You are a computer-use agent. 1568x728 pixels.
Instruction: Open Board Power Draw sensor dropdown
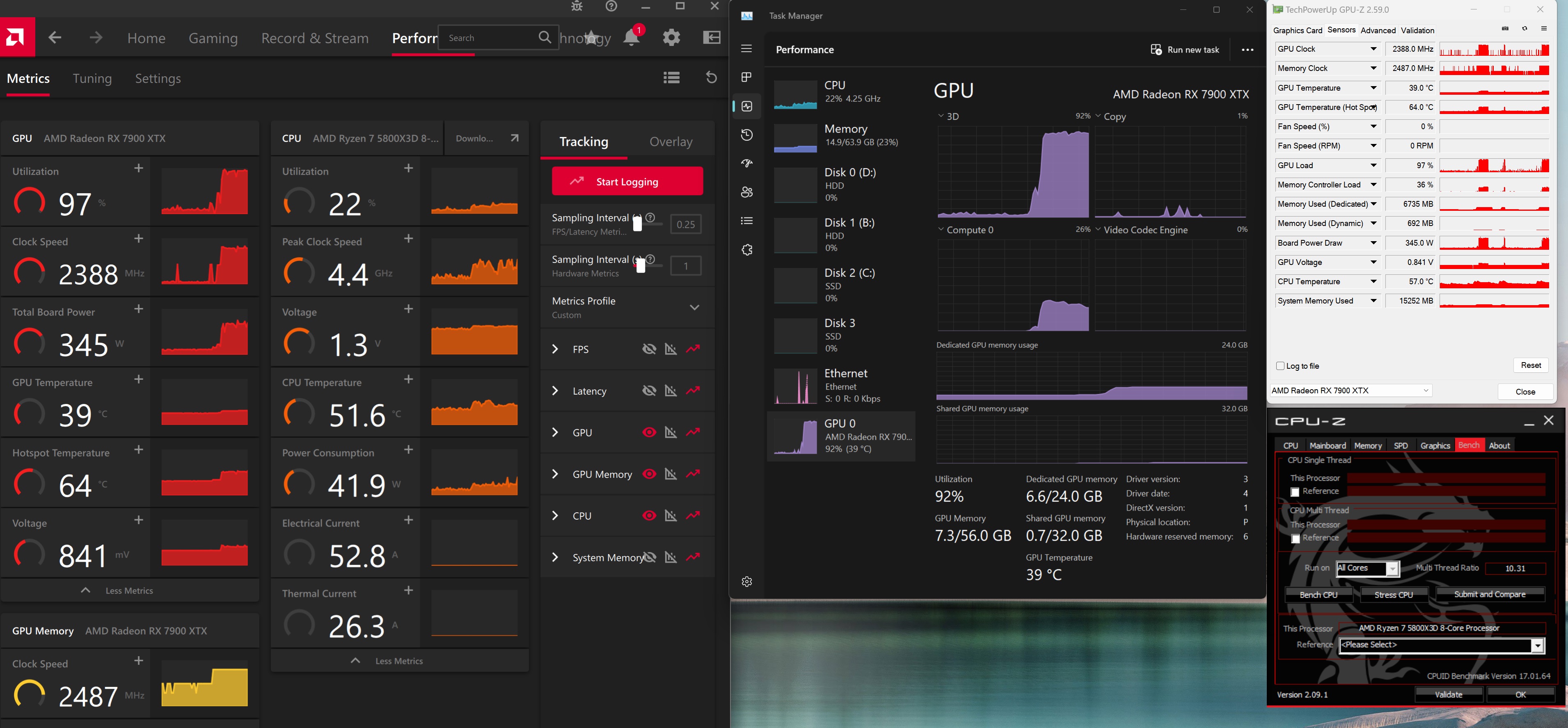1374,243
